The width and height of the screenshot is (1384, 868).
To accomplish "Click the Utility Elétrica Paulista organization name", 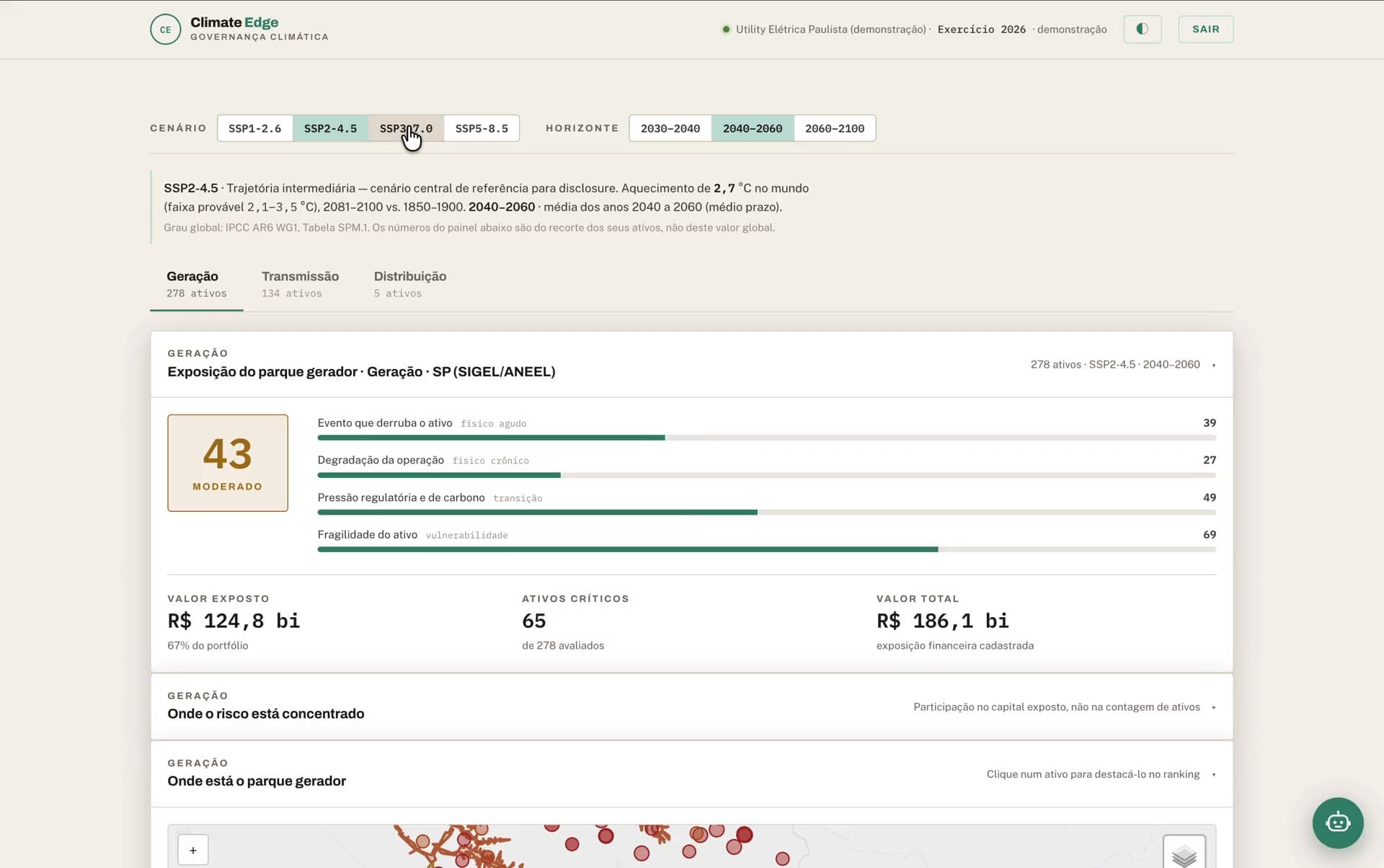I will 831,30.
